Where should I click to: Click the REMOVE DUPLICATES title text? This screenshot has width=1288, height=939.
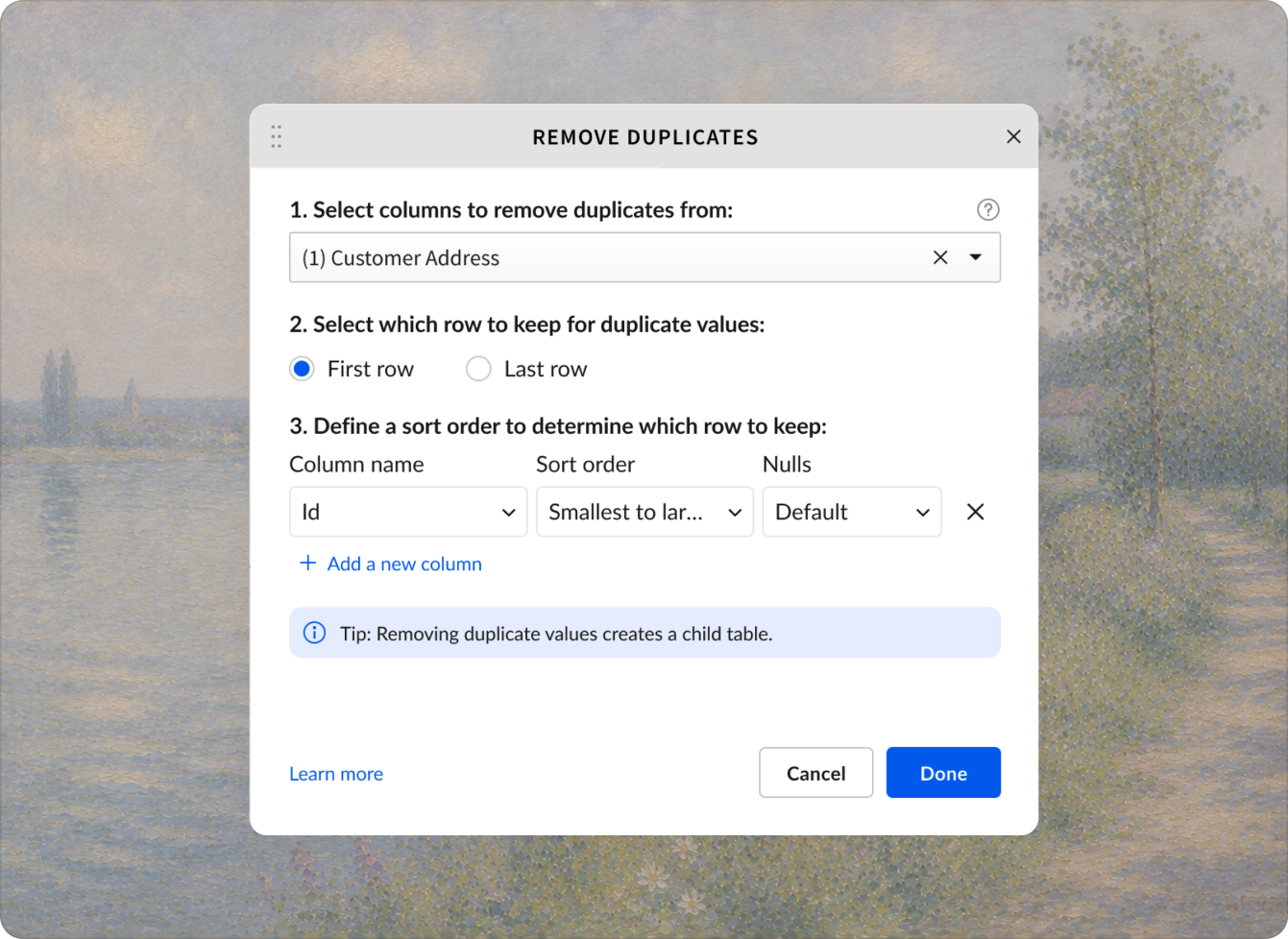645,137
